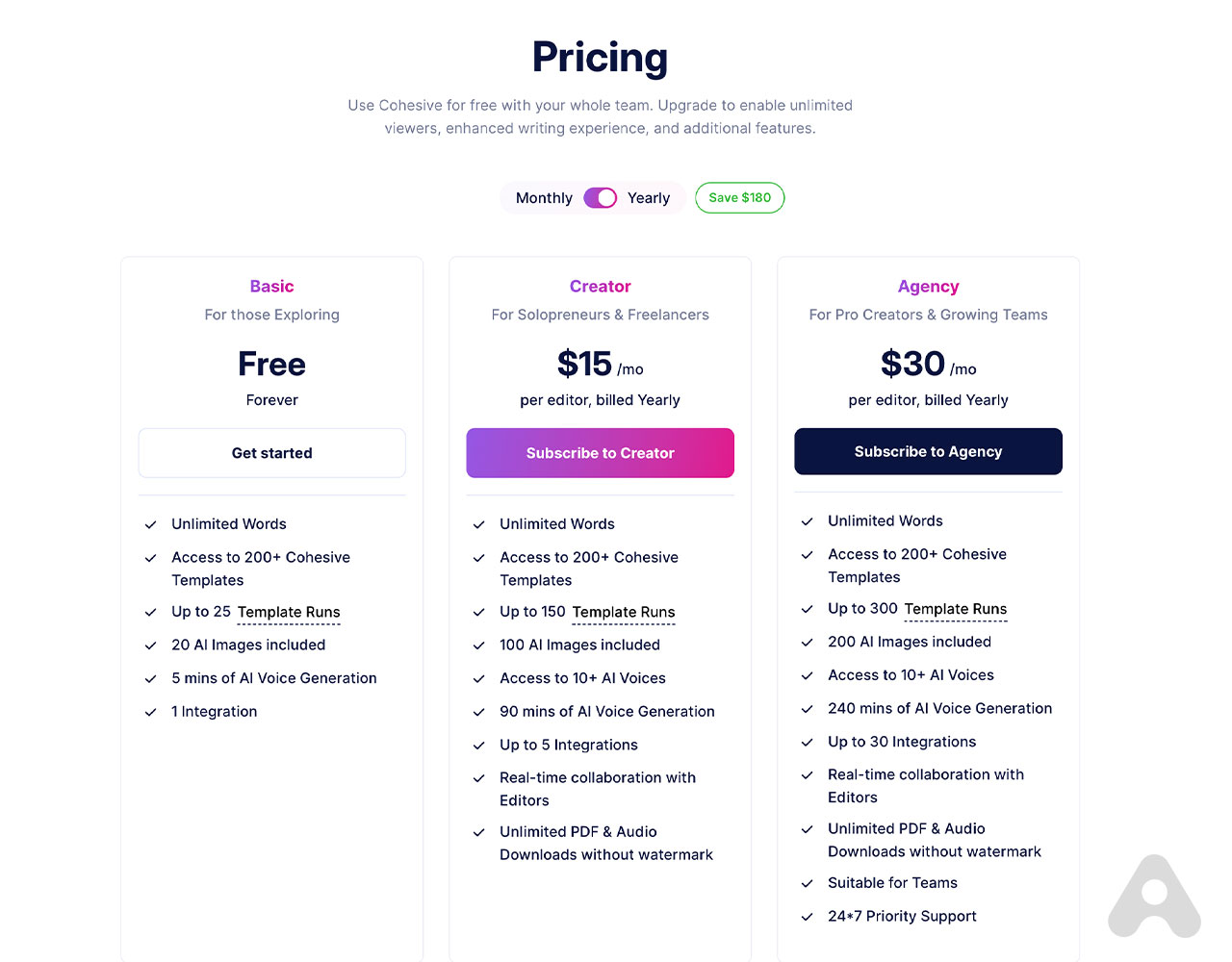1232x962 pixels.
Task: Click the gray logo watermark icon
Action: (x=1154, y=897)
